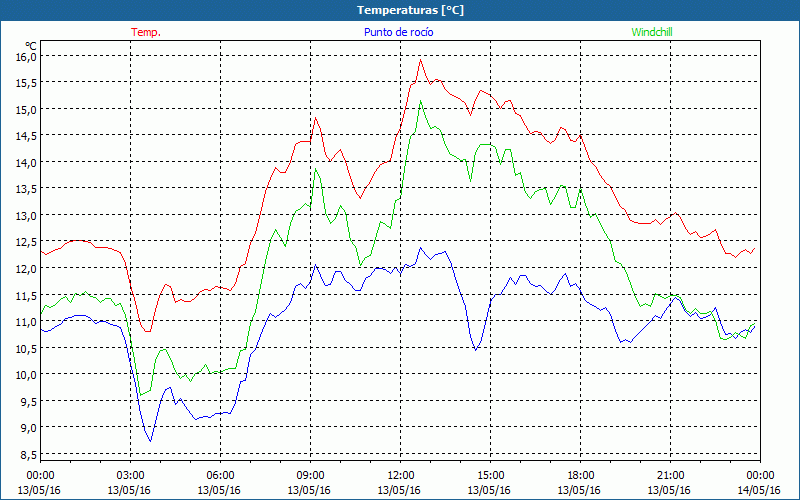
Task: Click the '12:00' time axis label
Action: [401, 476]
